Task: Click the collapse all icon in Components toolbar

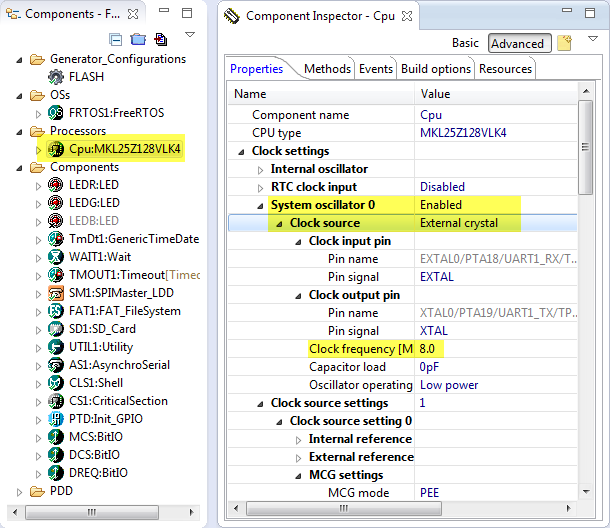Action: (x=116, y=40)
